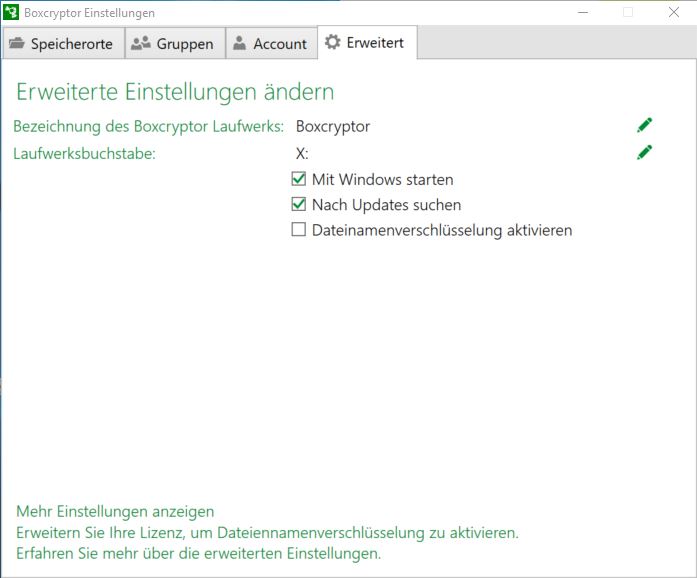Edit the drive letter X: with pencil icon

(x=645, y=152)
